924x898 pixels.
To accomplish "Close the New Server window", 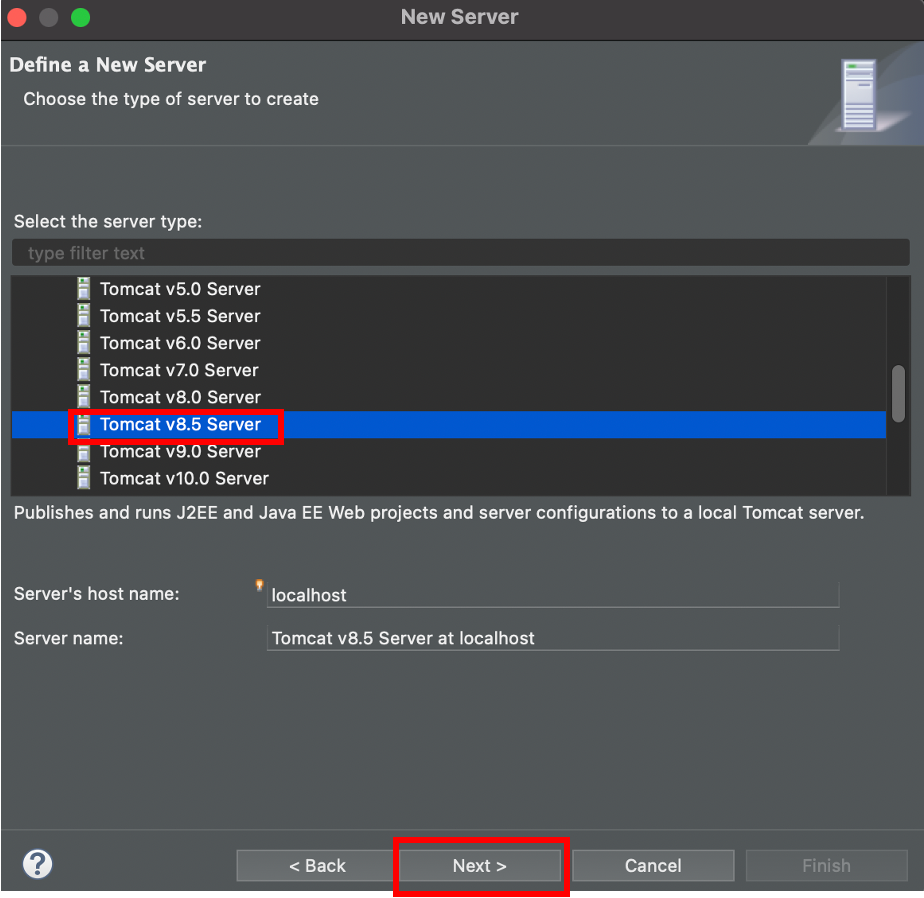I will tap(17, 17).
